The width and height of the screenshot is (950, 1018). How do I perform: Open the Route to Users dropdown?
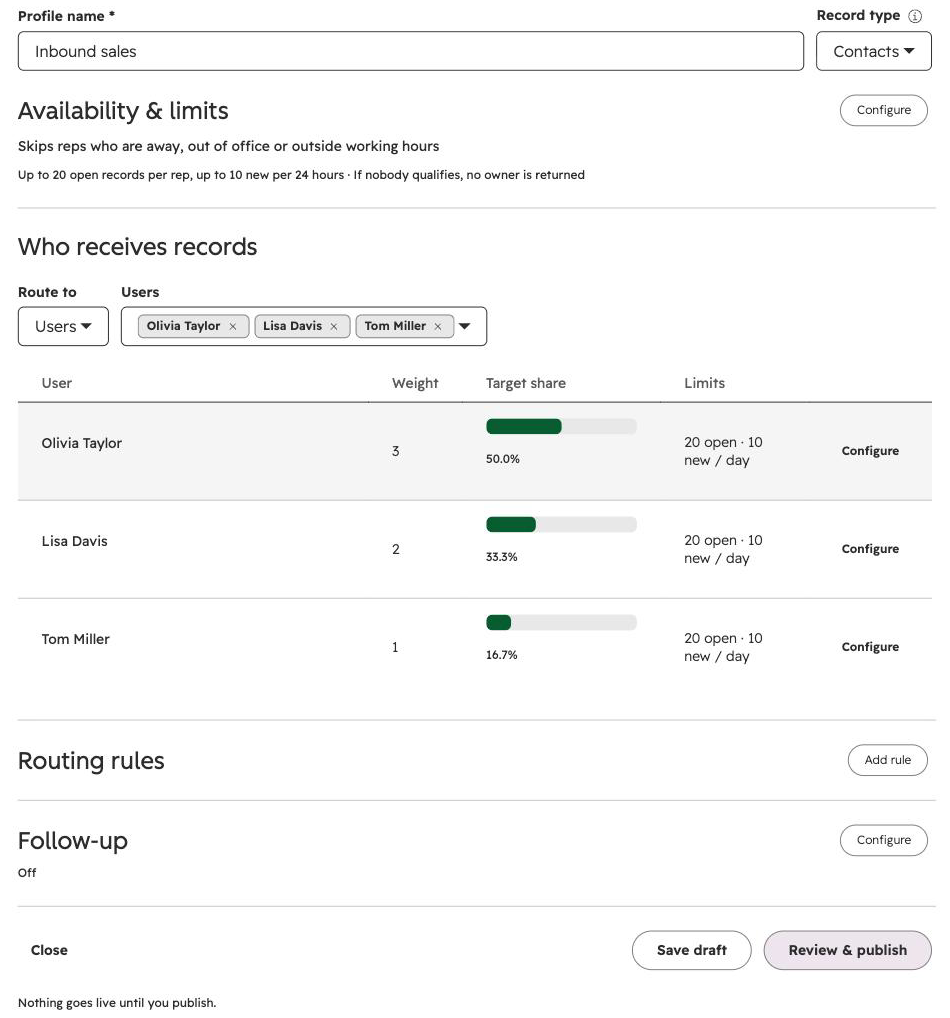click(x=63, y=327)
